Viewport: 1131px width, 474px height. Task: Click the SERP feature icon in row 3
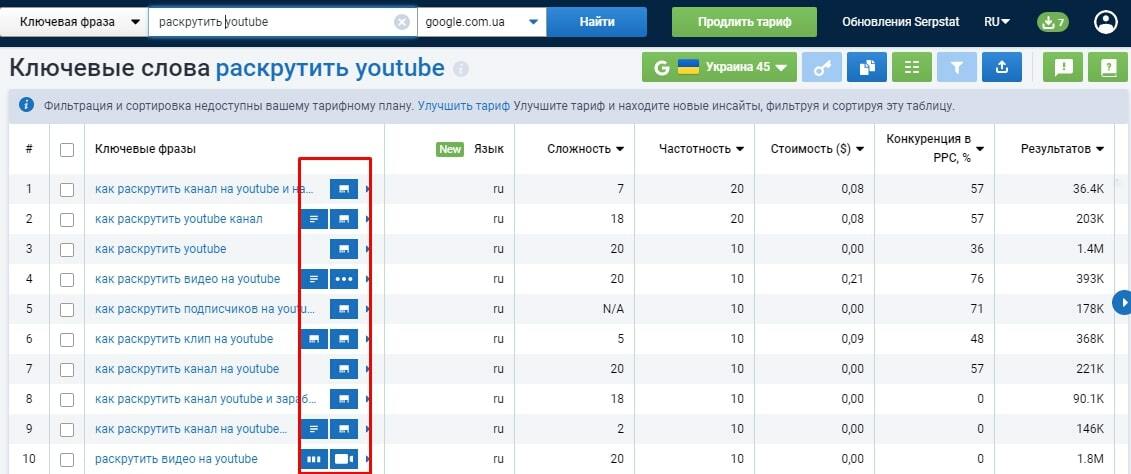pyautogui.click(x=344, y=249)
